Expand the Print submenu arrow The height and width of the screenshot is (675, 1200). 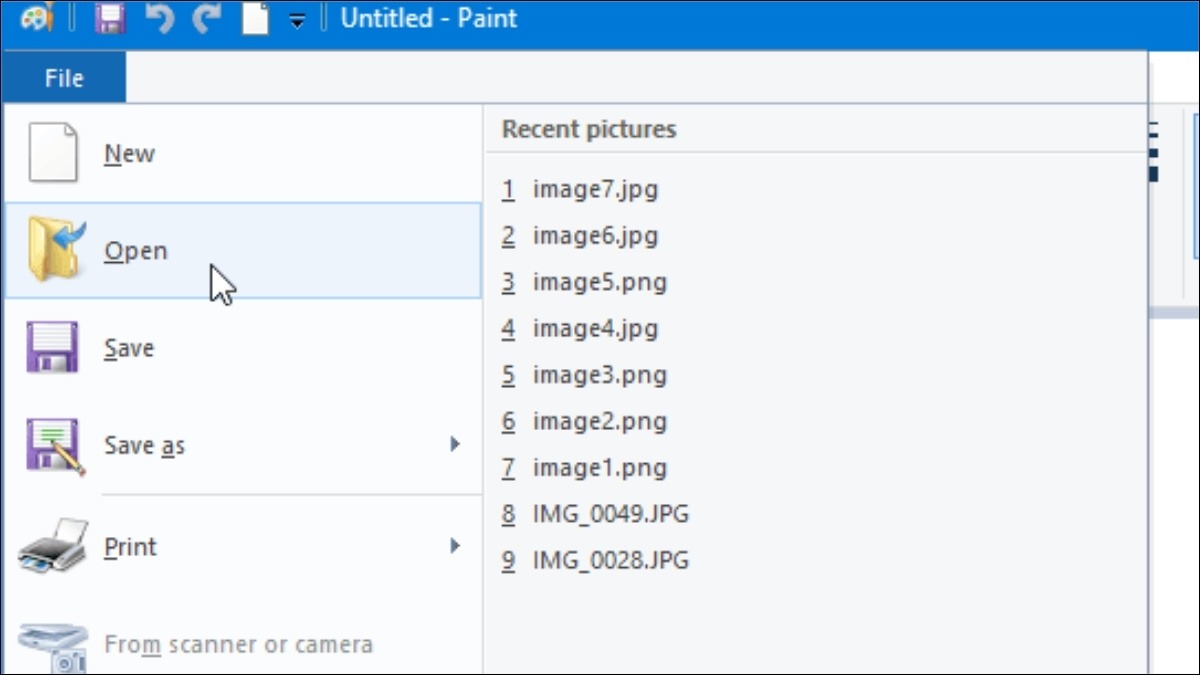455,546
